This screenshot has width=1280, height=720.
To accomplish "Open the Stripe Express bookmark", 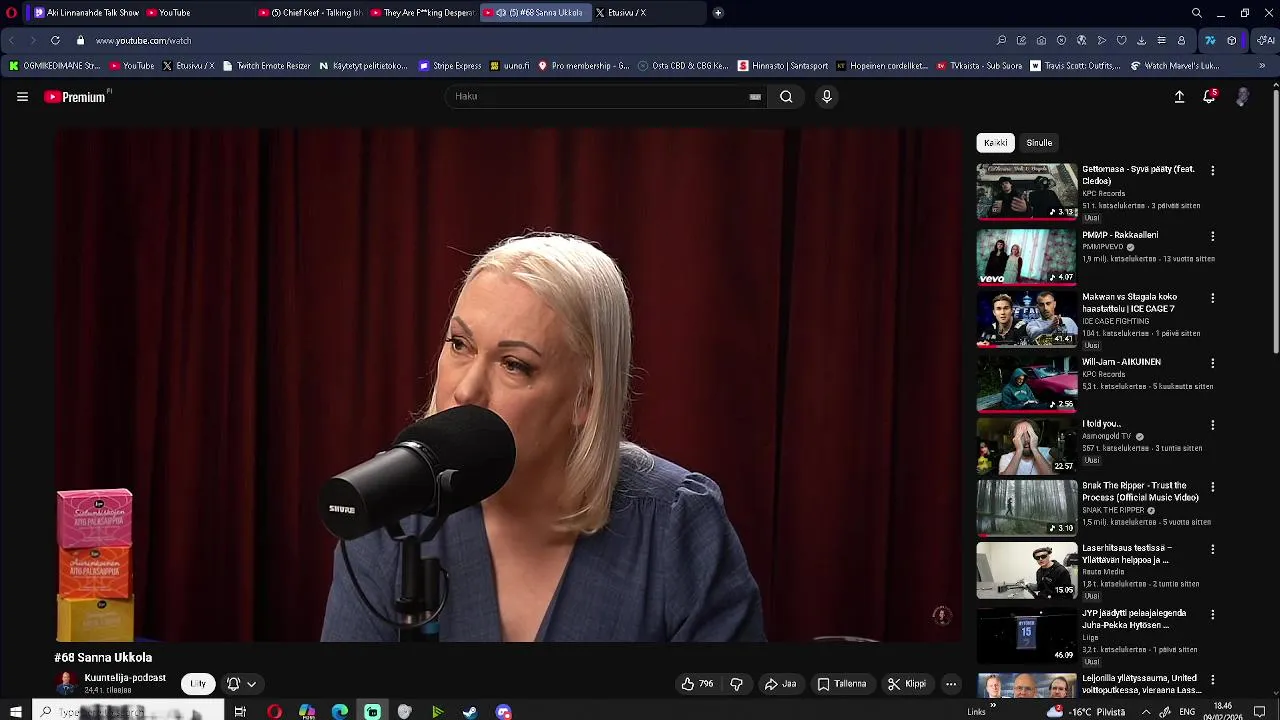I will pyautogui.click(x=450, y=66).
